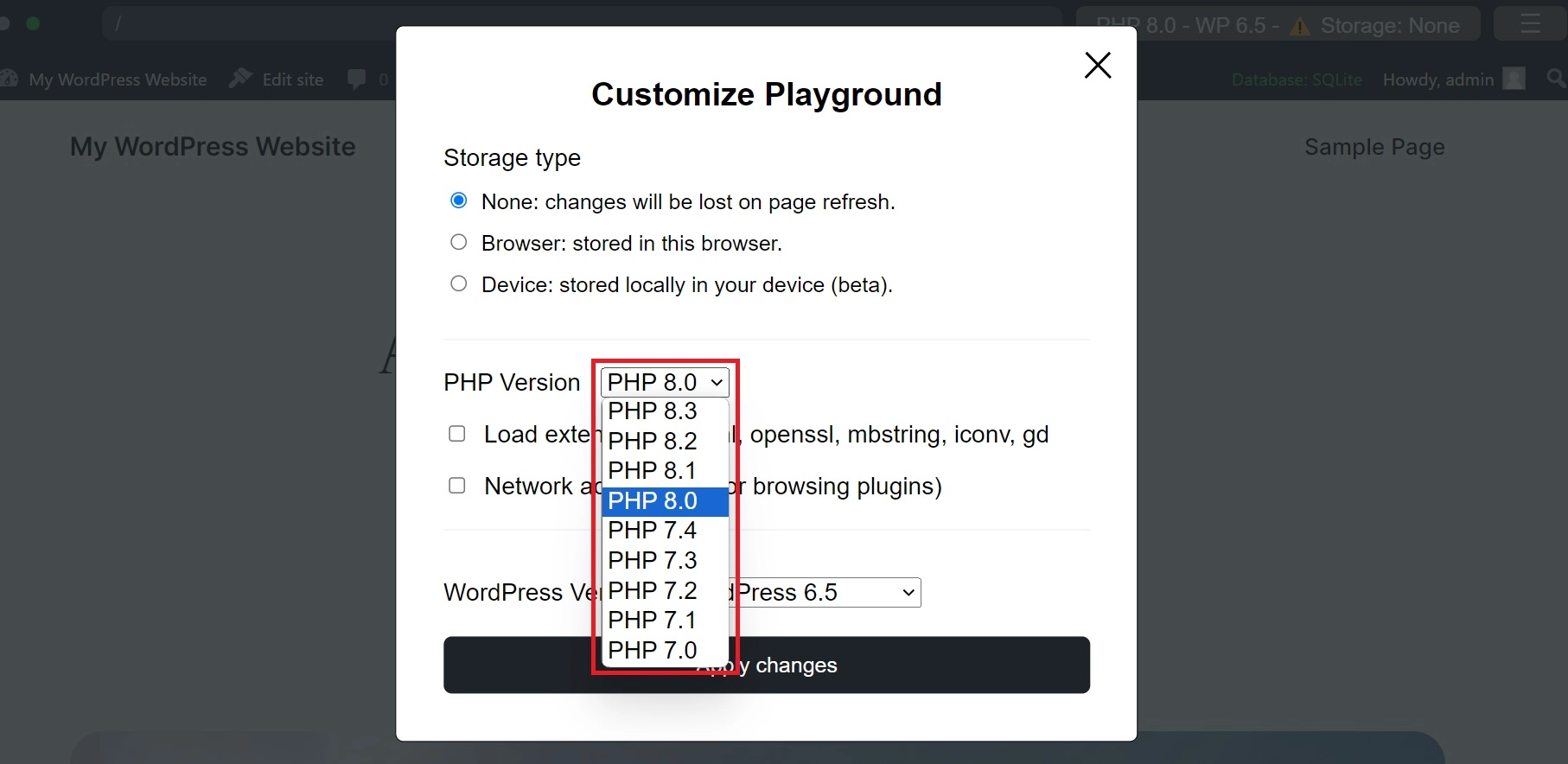Click the Database: SQLite label
Viewport: 1568px width, 764px height.
tap(1297, 80)
